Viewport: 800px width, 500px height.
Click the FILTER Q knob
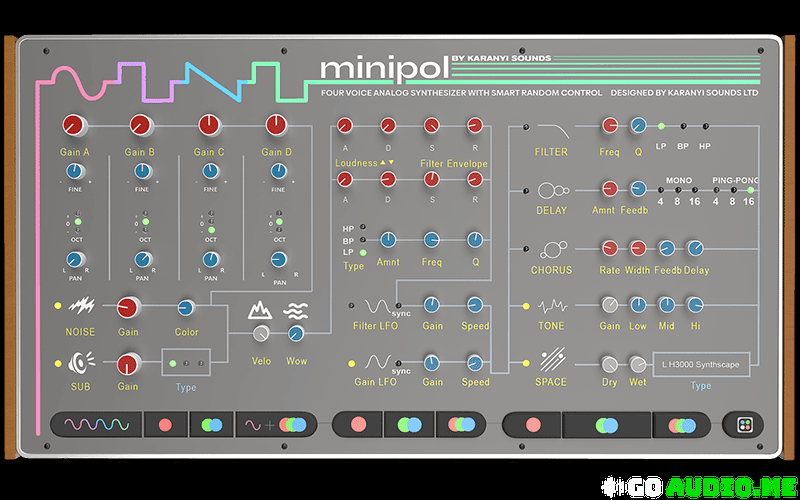click(638, 125)
